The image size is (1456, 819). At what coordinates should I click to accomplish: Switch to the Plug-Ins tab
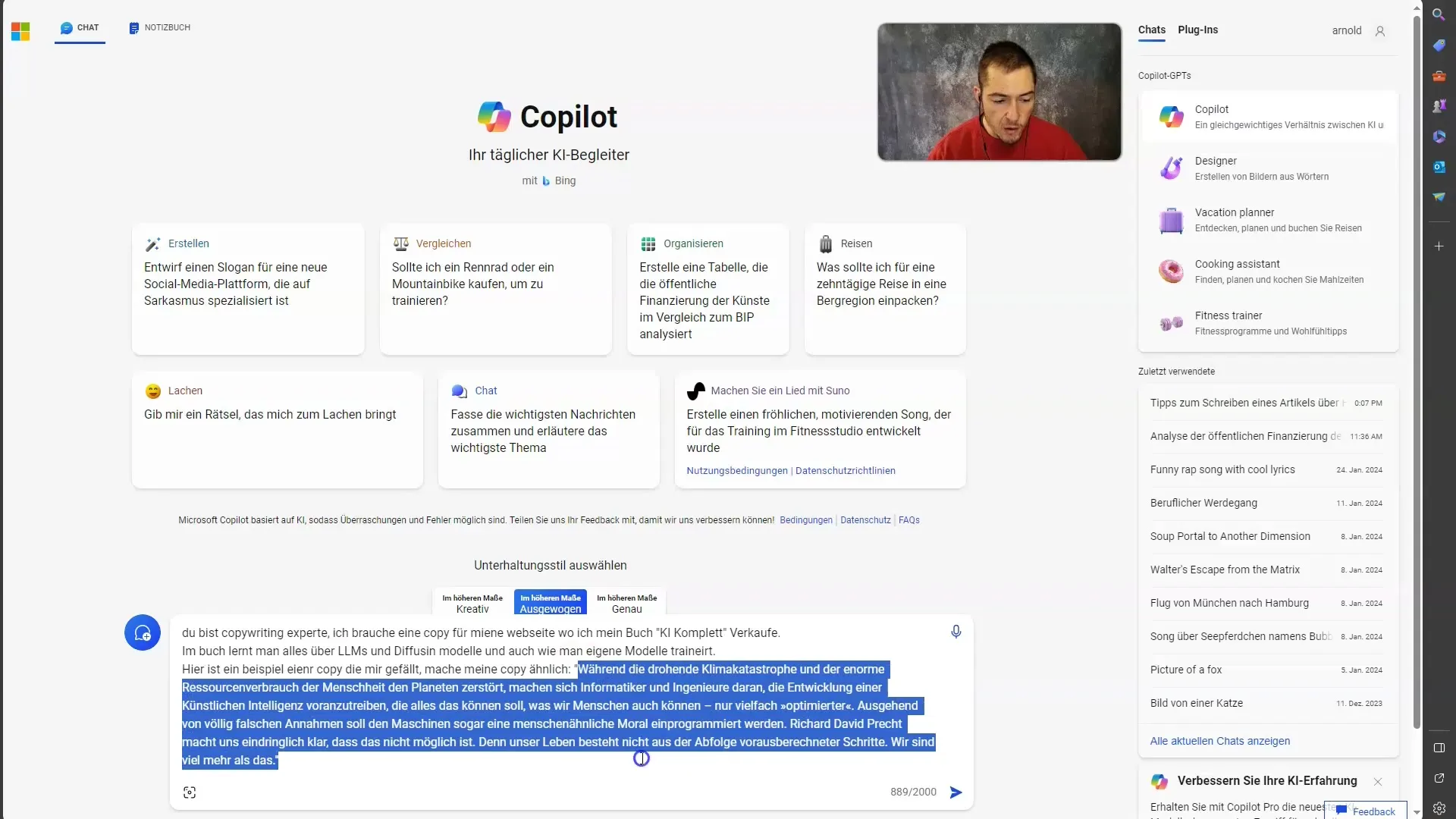pyautogui.click(x=1199, y=30)
